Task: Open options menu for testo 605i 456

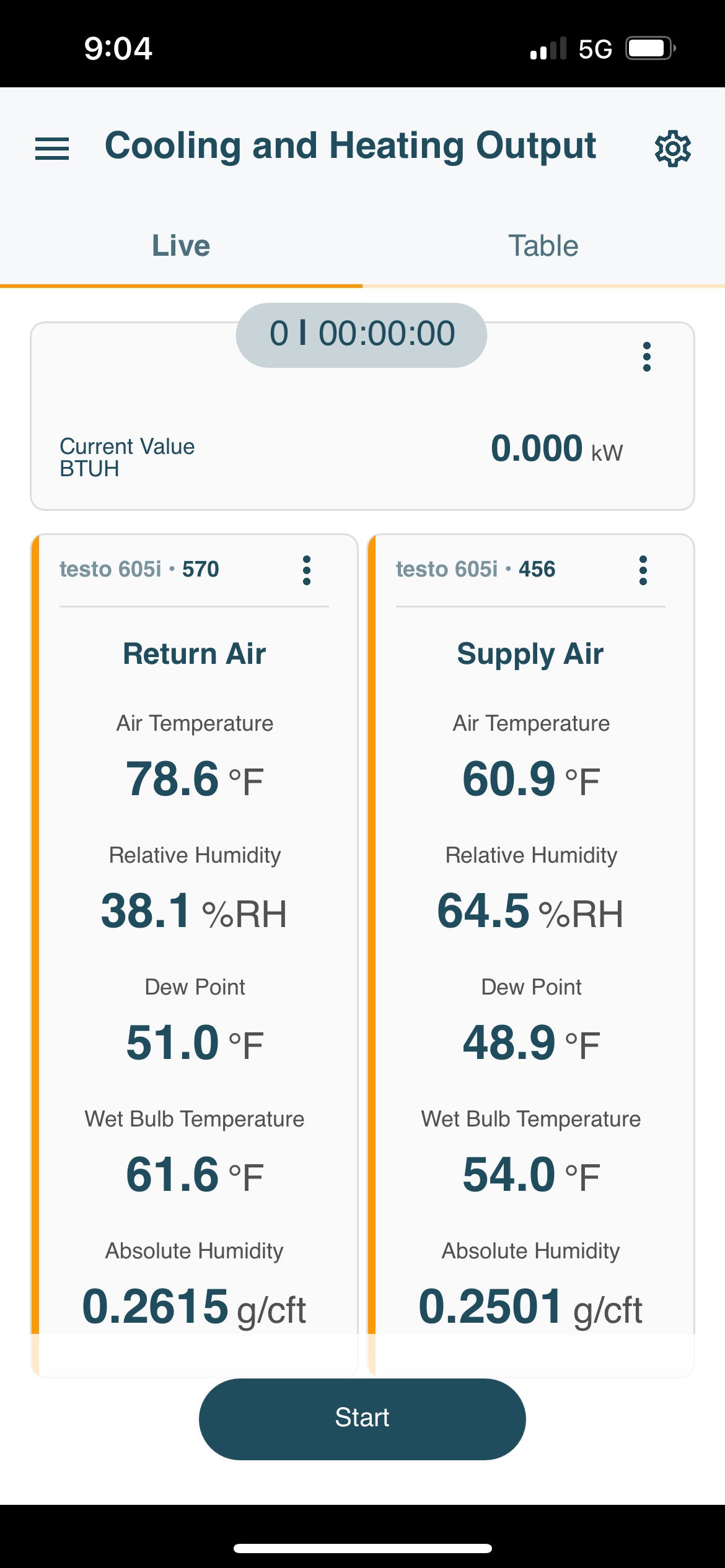Action: 643,570
